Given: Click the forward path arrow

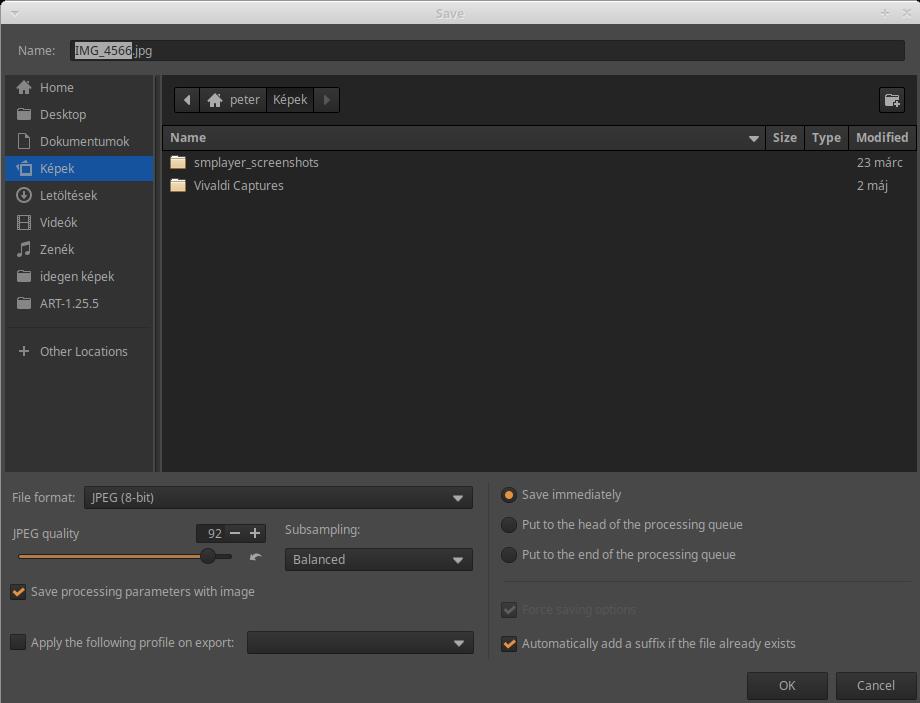Looking at the screenshot, I should (327, 100).
